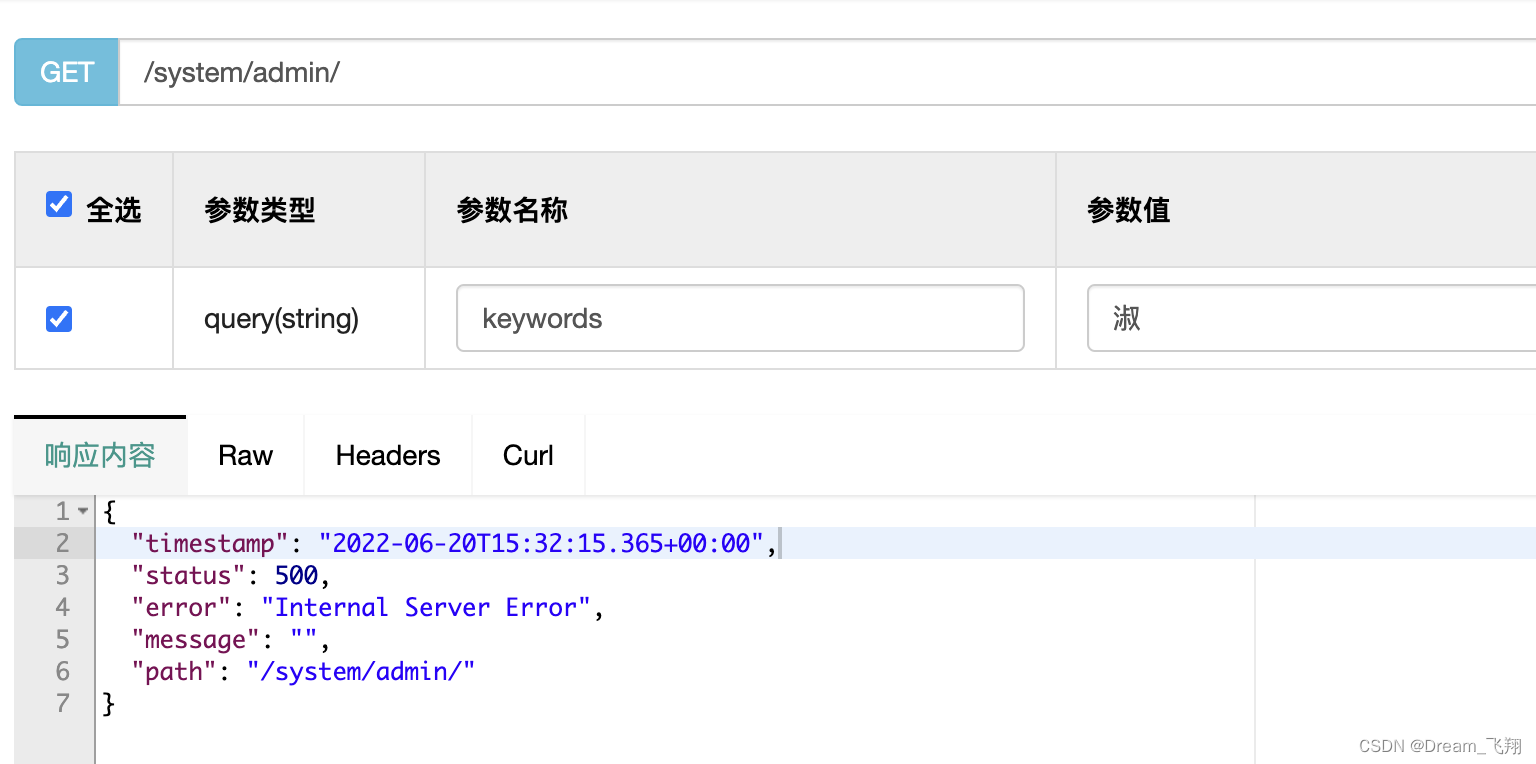Switch to the Raw tab
This screenshot has width=1536, height=764.
(244, 455)
